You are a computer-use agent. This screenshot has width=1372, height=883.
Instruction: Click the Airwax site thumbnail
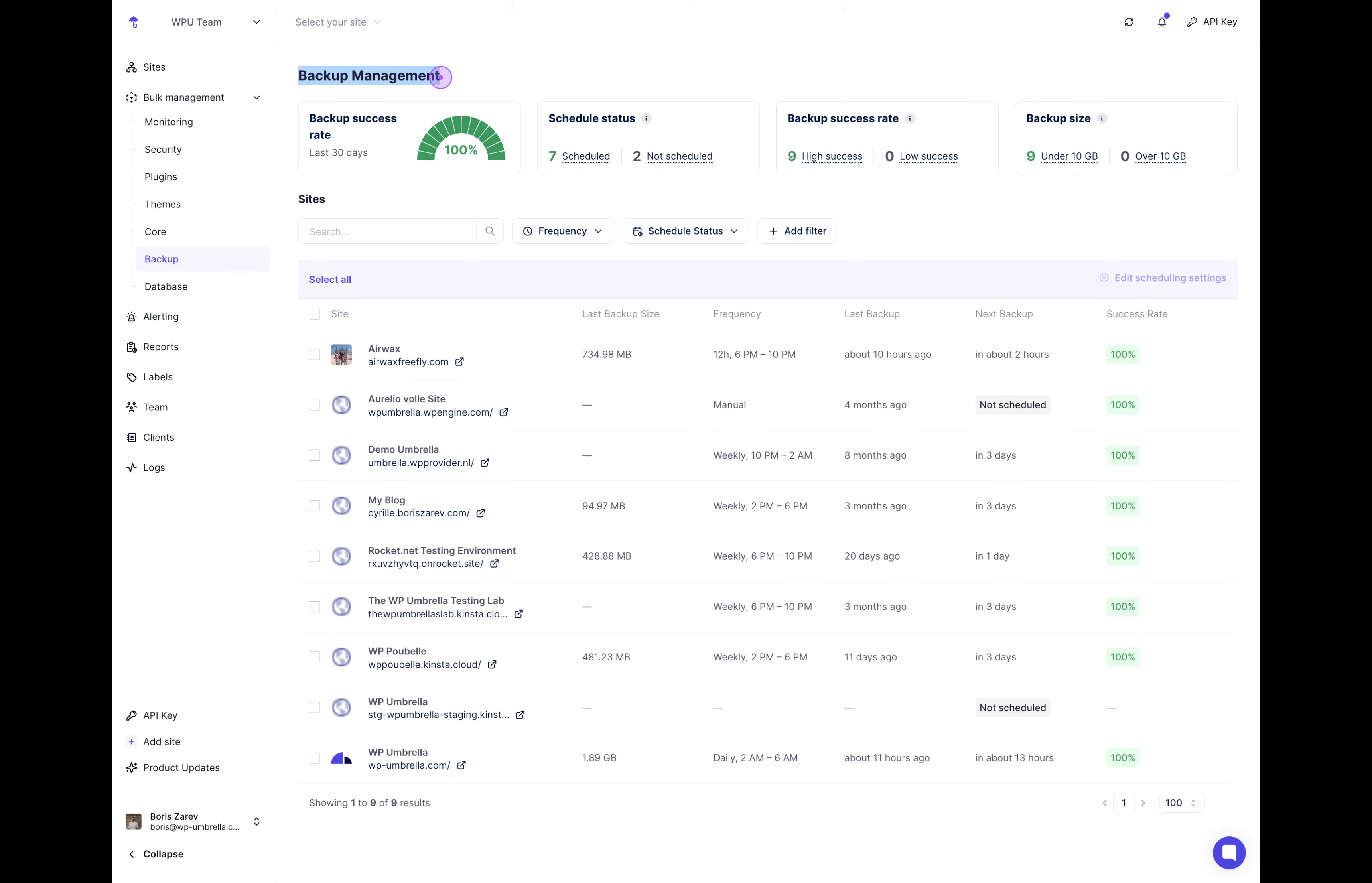(x=341, y=354)
